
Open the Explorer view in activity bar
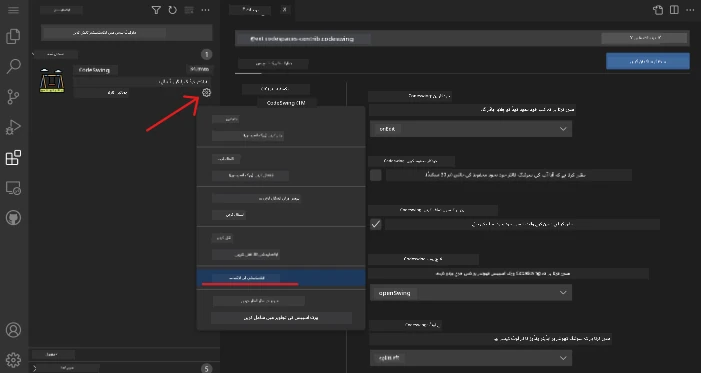[13, 36]
